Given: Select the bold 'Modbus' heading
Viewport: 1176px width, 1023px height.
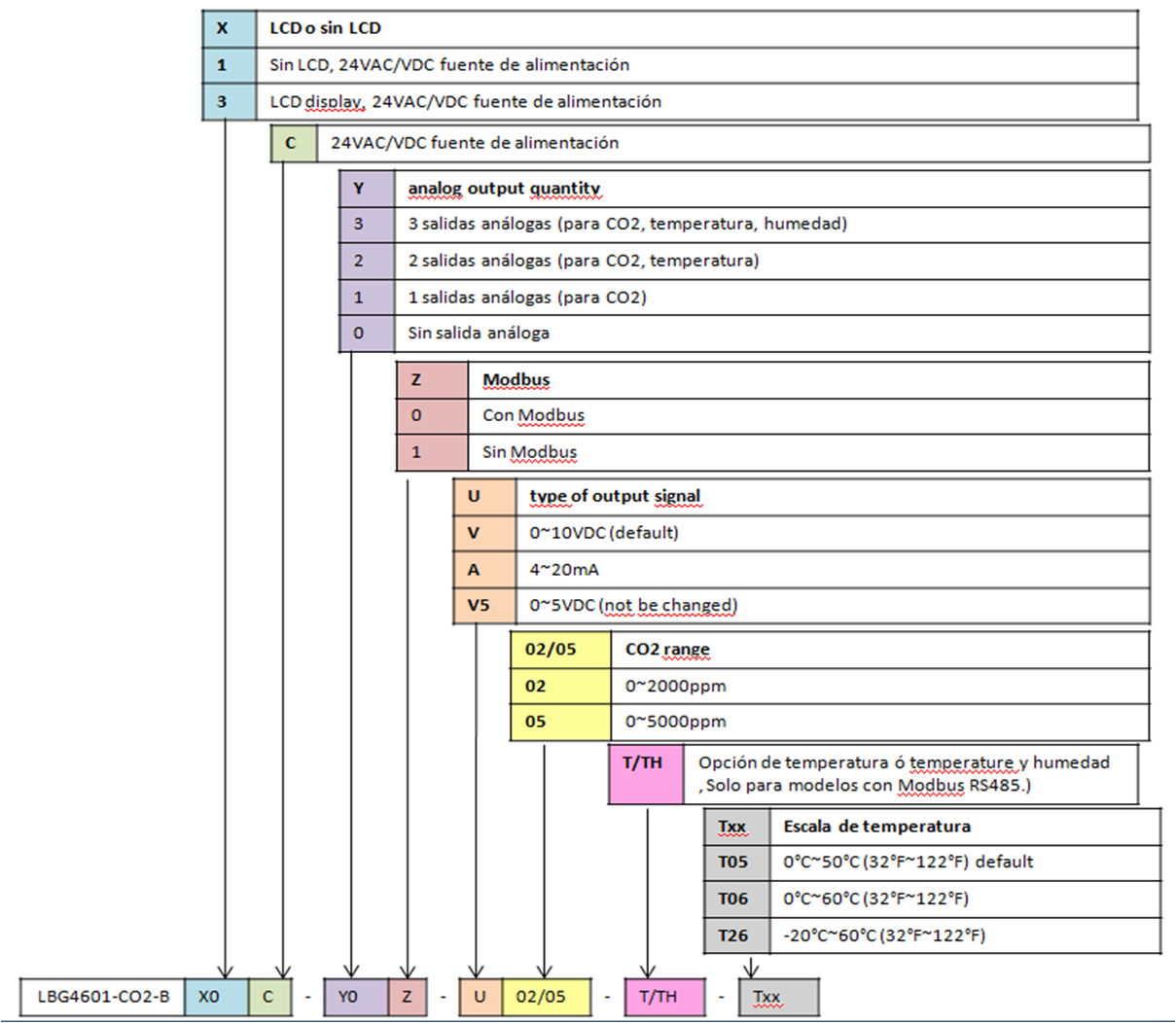Looking at the screenshot, I should point(517,380).
